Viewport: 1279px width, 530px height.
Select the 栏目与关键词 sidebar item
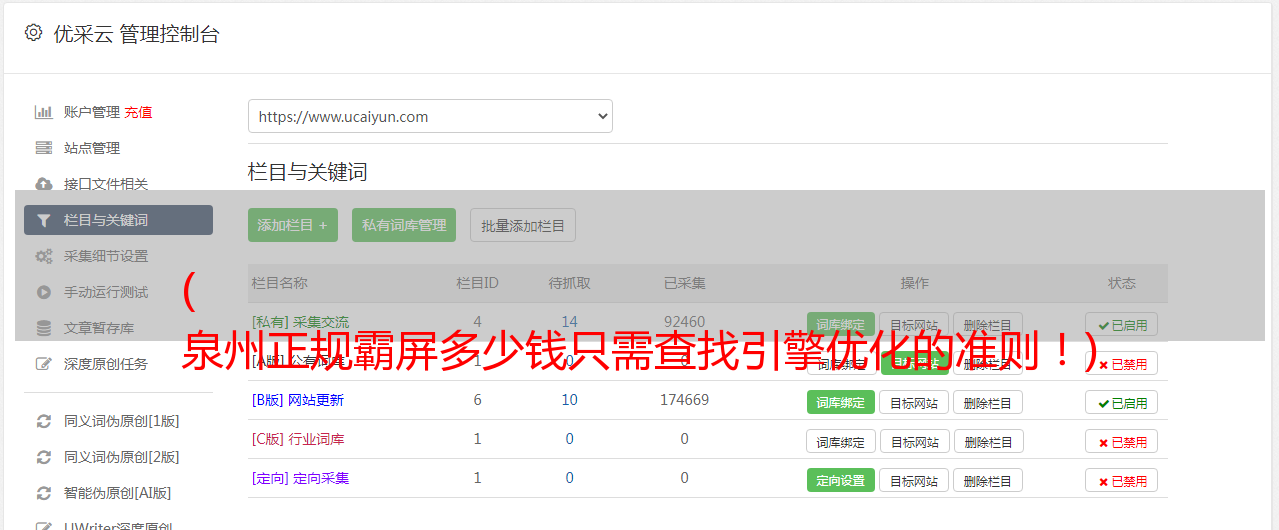[x=118, y=220]
